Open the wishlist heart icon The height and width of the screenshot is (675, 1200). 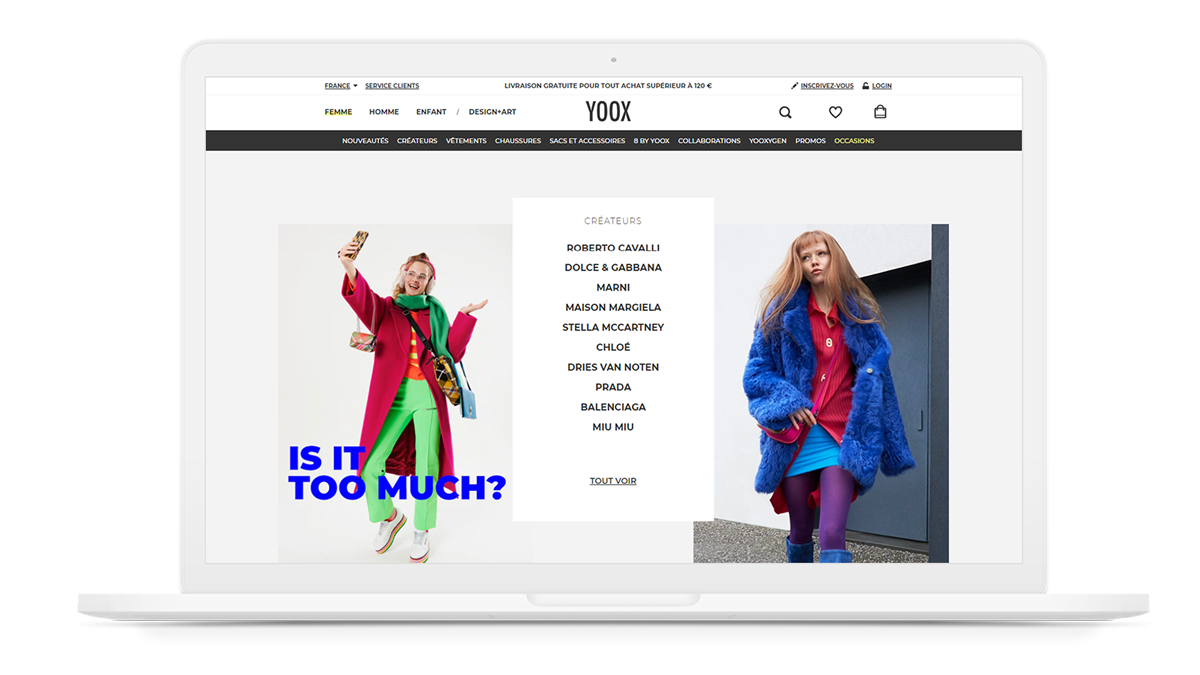tap(835, 112)
